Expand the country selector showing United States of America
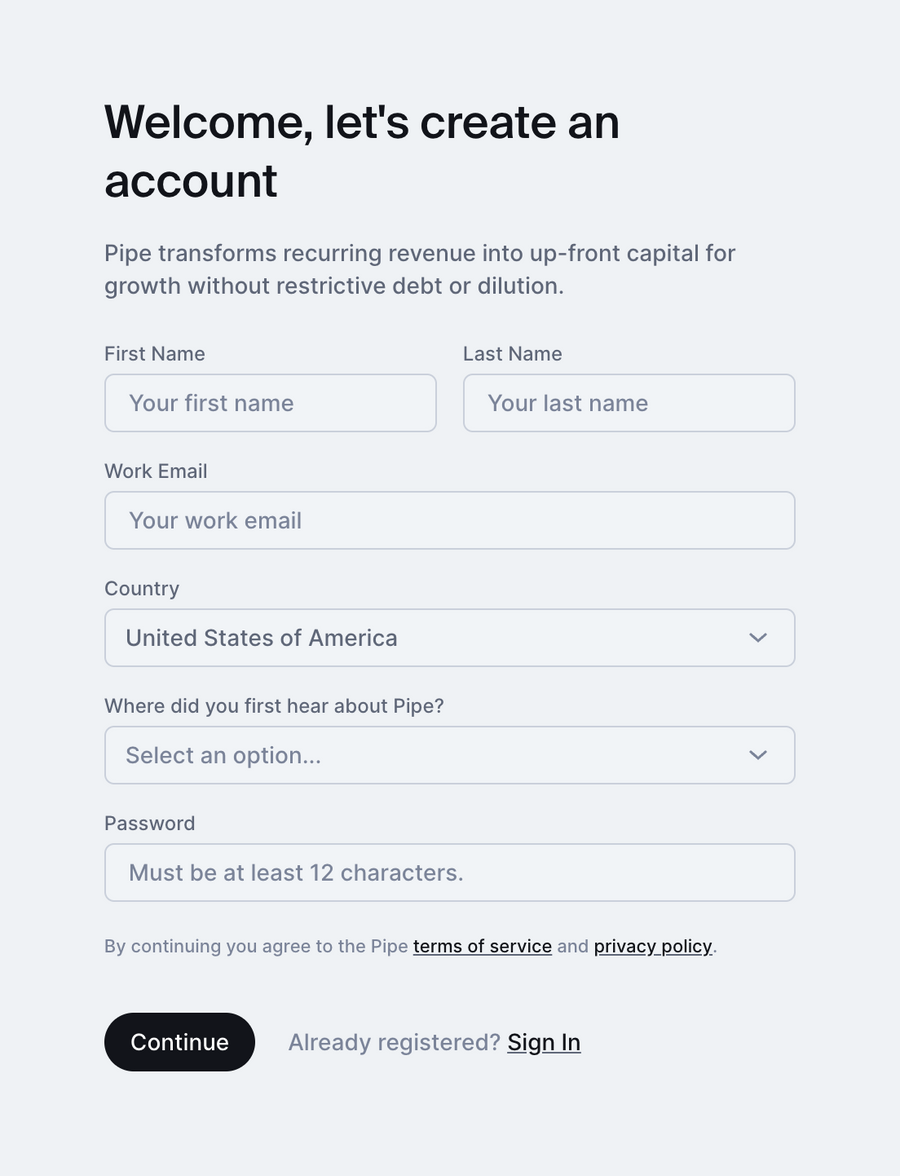Image resolution: width=900 pixels, height=1176 pixels. coord(450,637)
